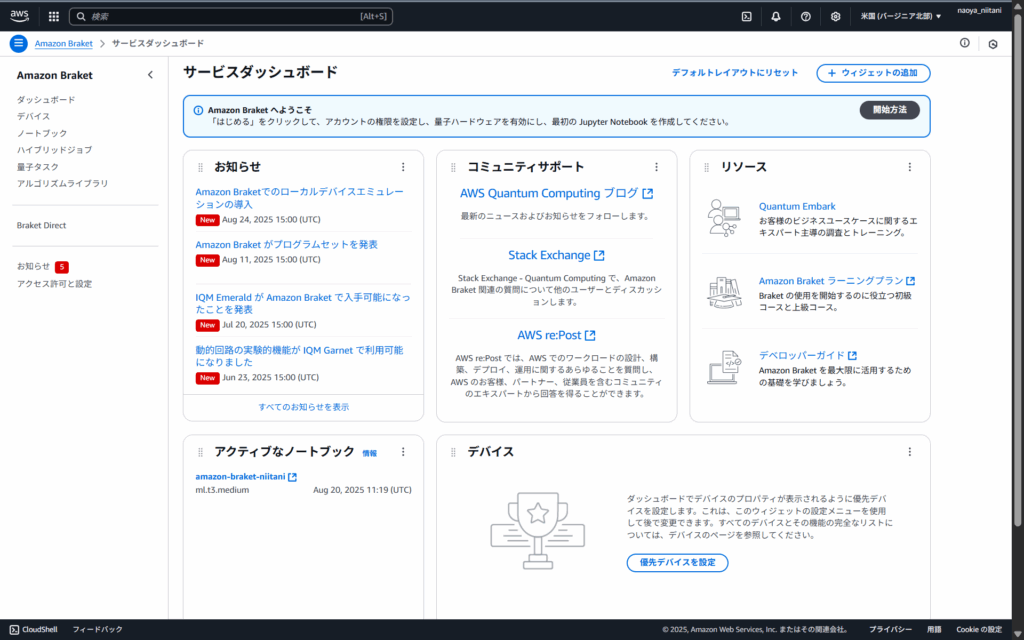Focus the top 検索 search field

click(231, 16)
